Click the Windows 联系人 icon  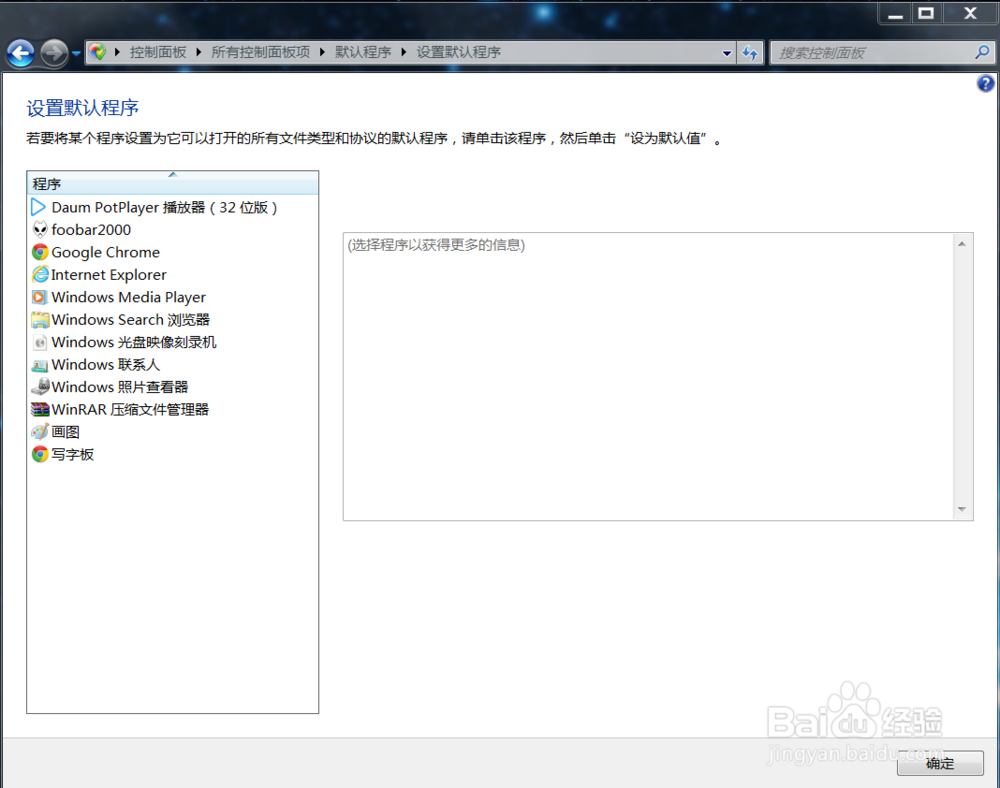[x=40, y=365]
